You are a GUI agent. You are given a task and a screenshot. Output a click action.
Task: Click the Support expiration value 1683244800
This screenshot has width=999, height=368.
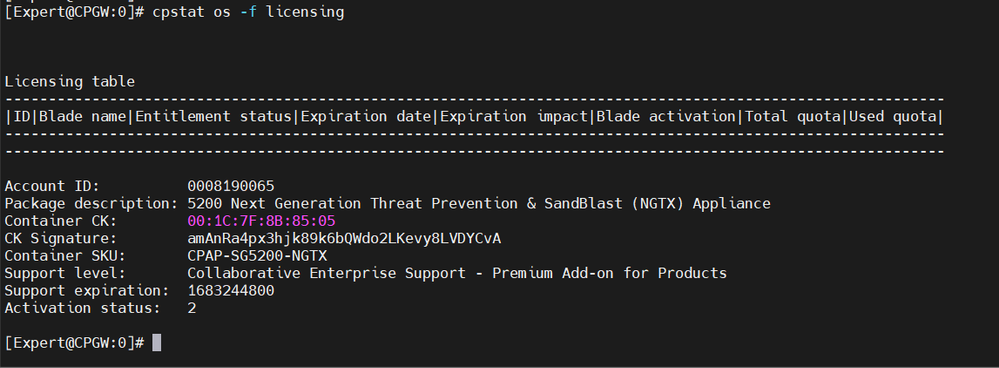pos(231,291)
